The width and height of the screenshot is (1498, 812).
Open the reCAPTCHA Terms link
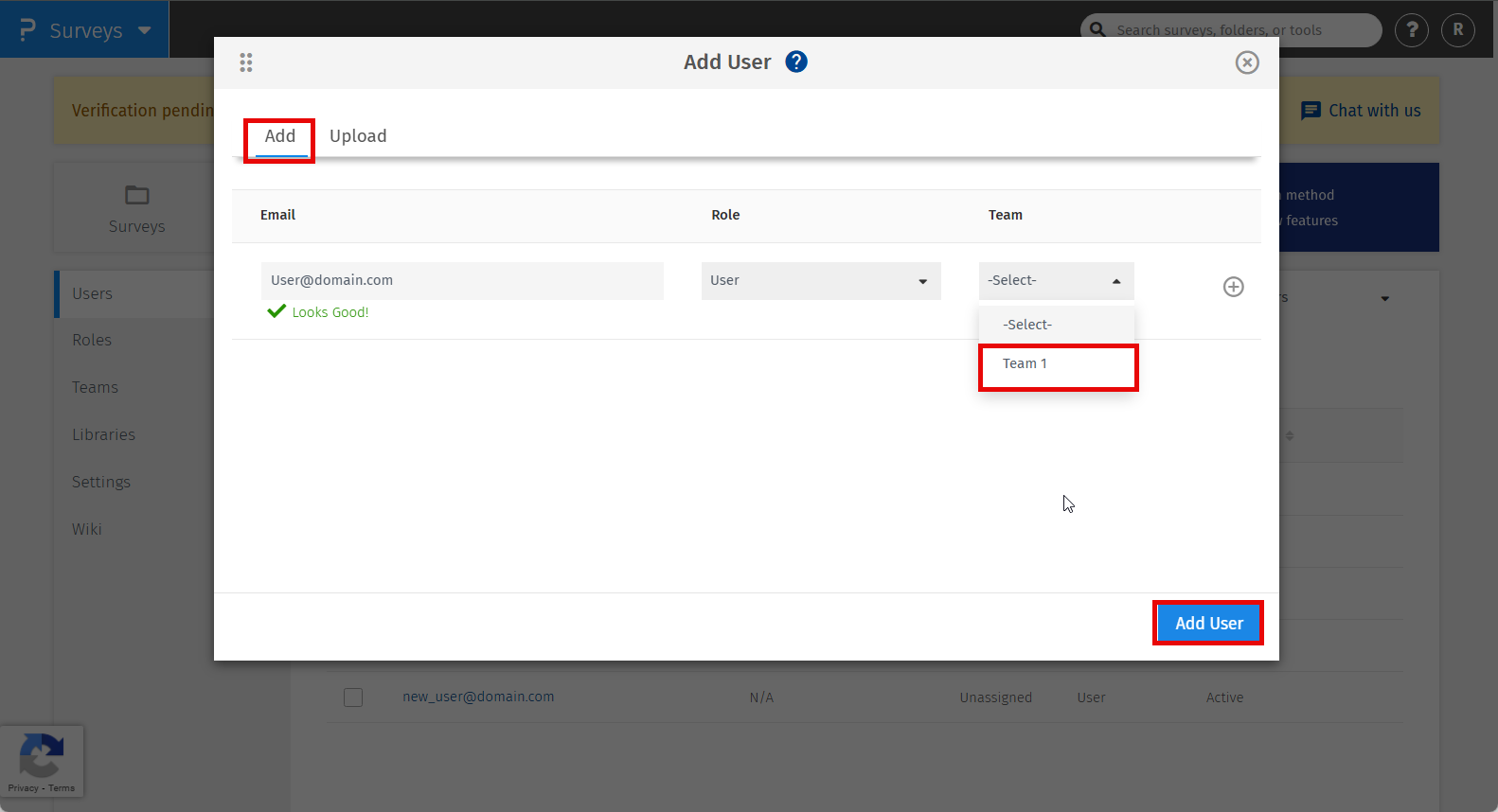(62, 788)
